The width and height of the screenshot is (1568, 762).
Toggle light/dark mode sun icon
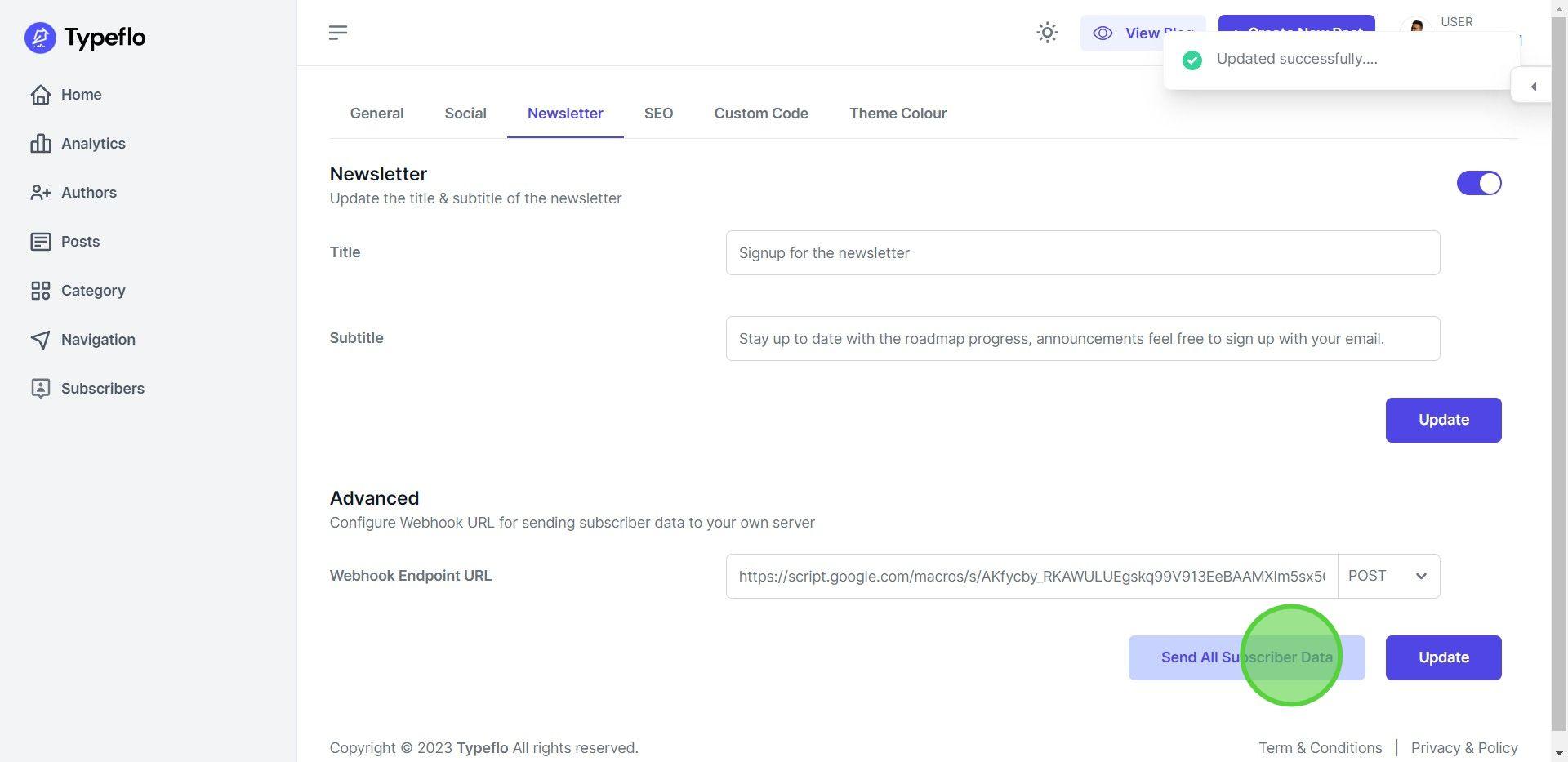[1047, 33]
